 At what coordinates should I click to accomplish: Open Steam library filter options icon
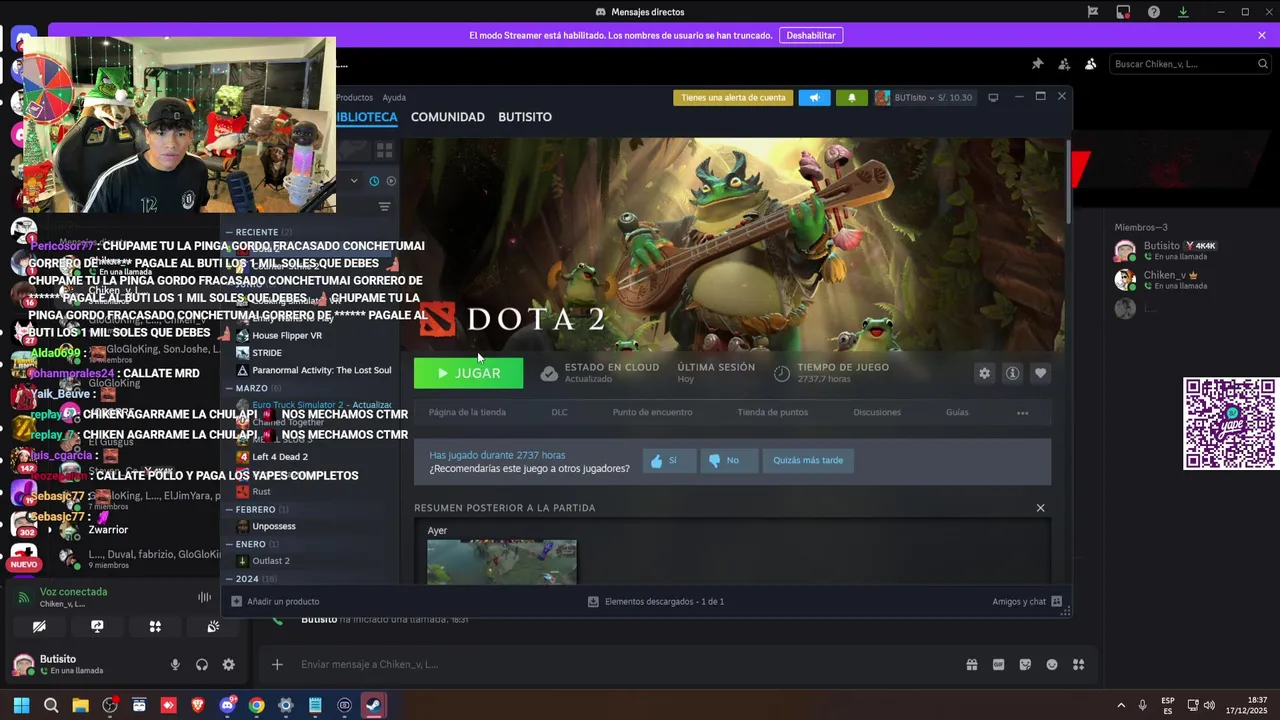click(x=384, y=207)
